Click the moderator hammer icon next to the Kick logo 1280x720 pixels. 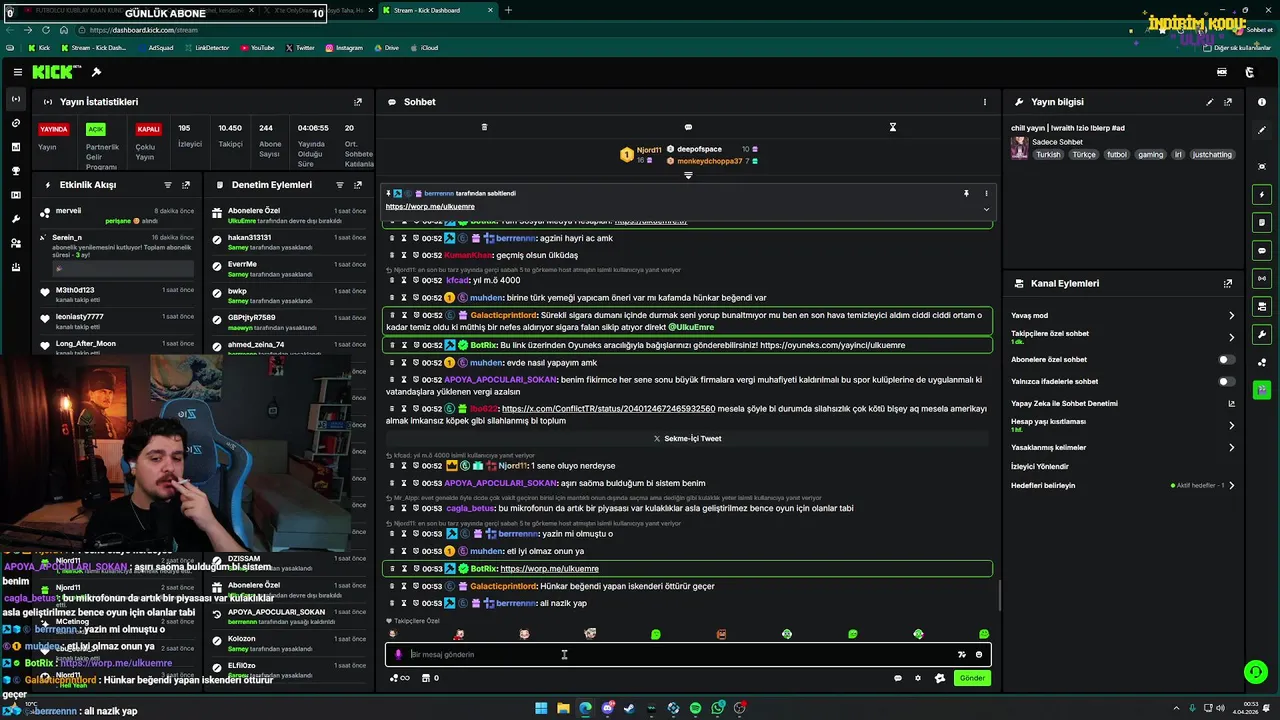(x=96, y=72)
